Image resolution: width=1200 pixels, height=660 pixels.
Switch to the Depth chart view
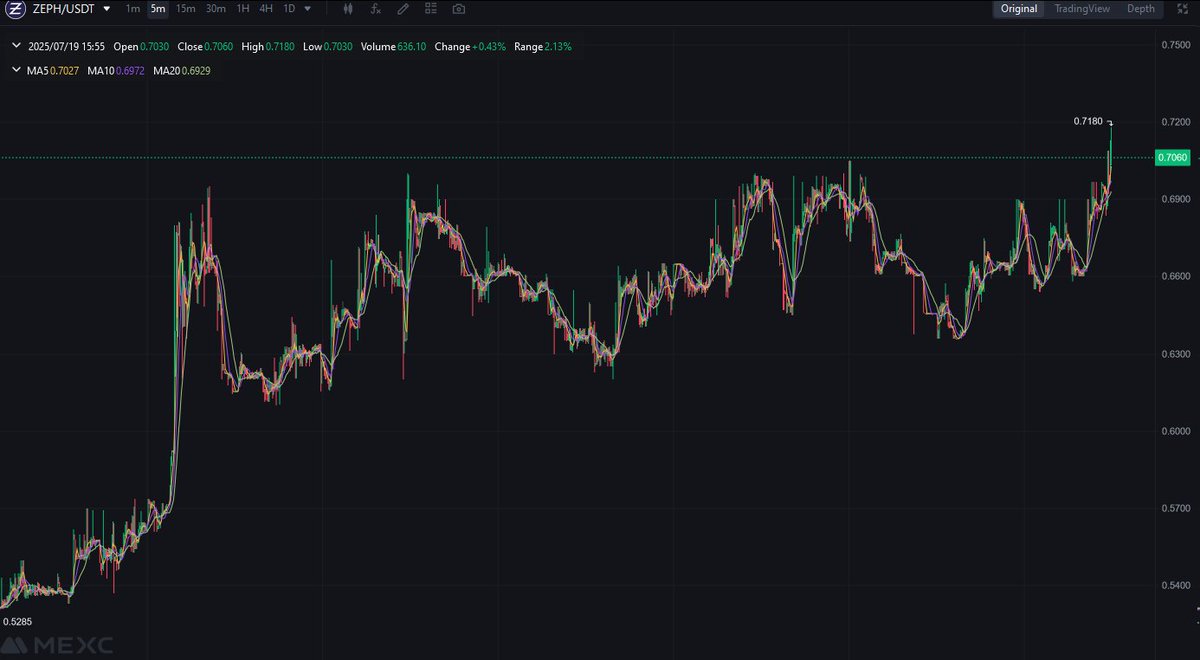coord(1140,9)
